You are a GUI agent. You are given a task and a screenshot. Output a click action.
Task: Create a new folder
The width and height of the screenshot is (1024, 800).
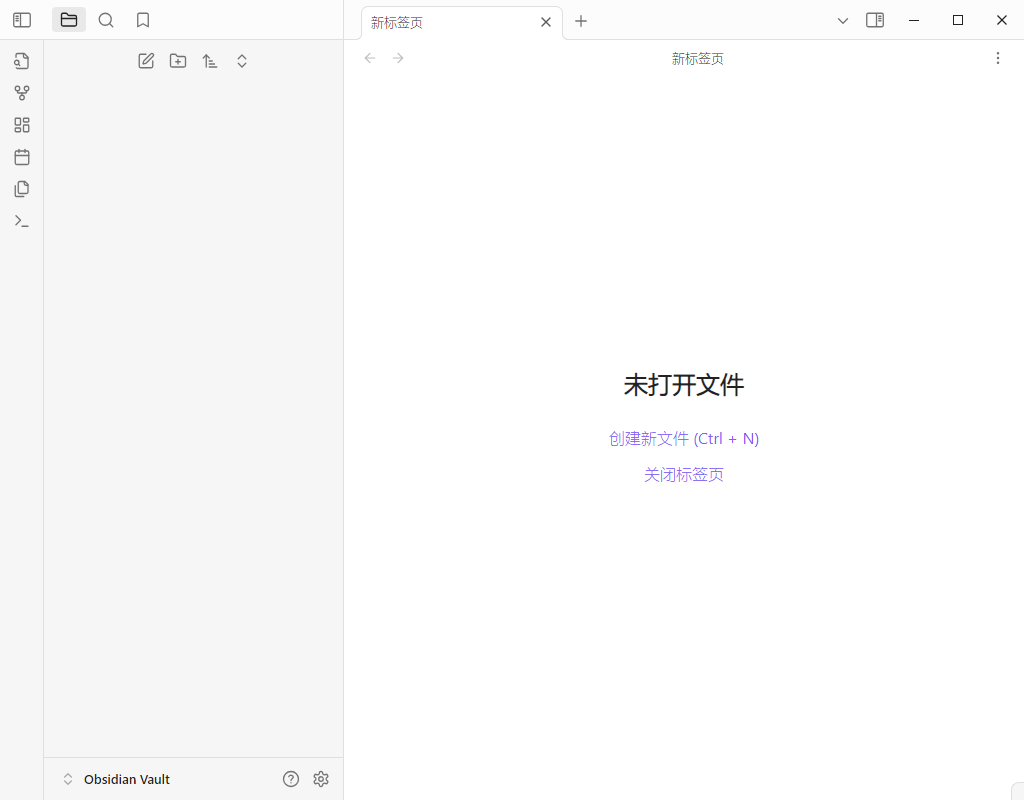[178, 61]
